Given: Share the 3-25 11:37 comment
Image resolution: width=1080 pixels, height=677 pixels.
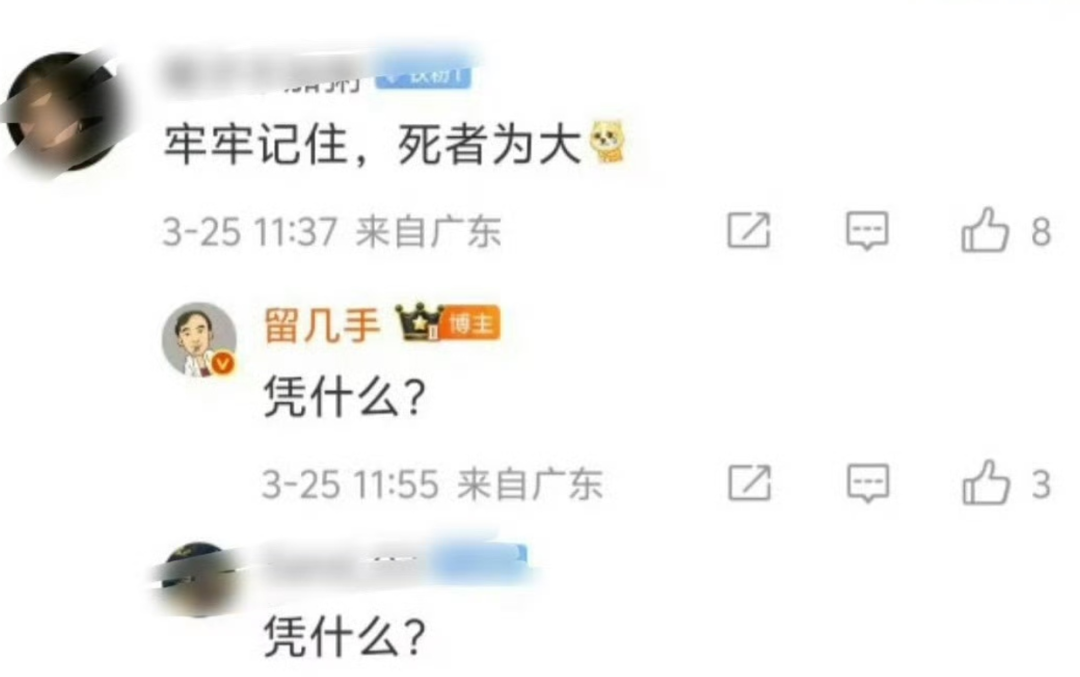Looking at the screenshot, I should [749, 231].
